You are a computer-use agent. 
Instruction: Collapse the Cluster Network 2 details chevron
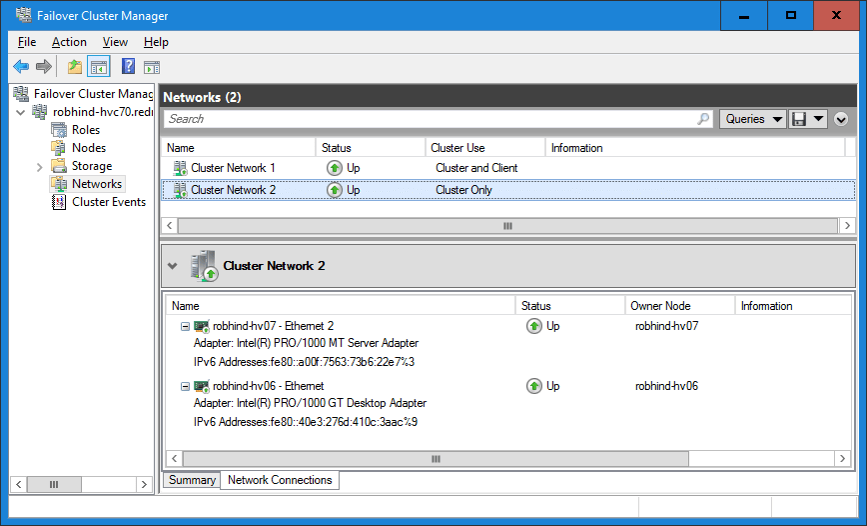pyautogui.click(x=173, y=265)
